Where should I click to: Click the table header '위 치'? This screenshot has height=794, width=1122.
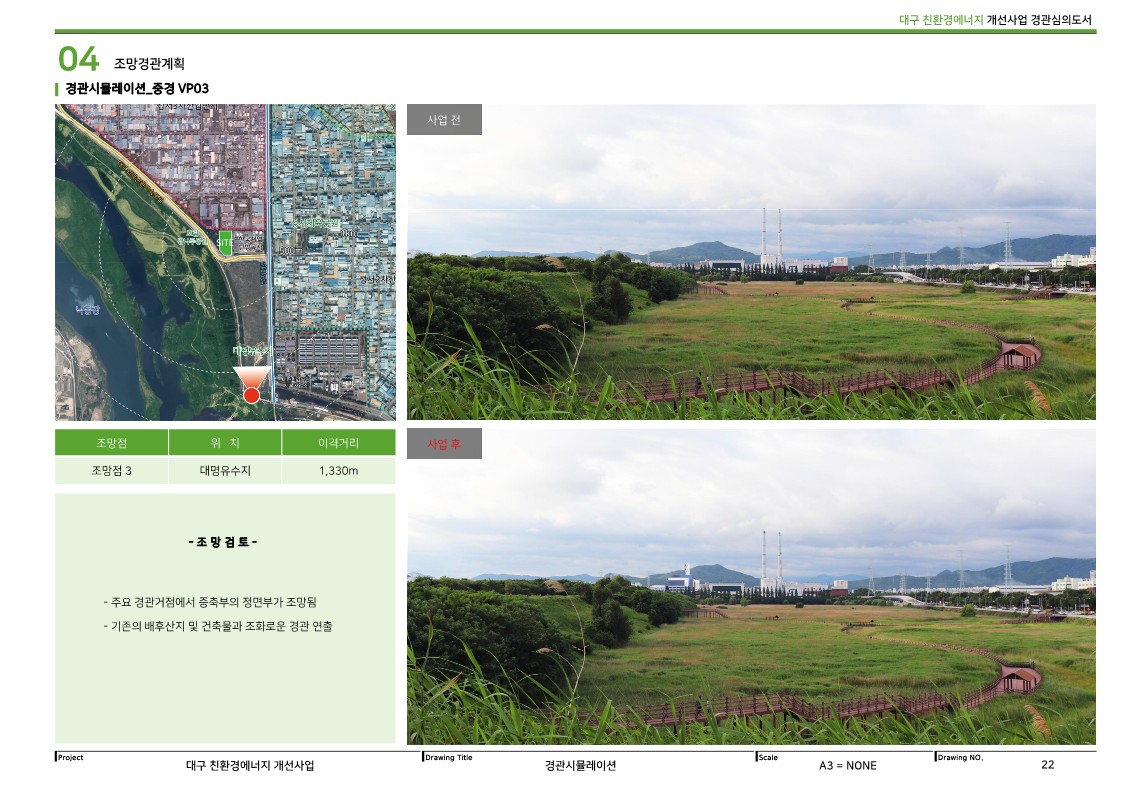(x=225, y=443)
